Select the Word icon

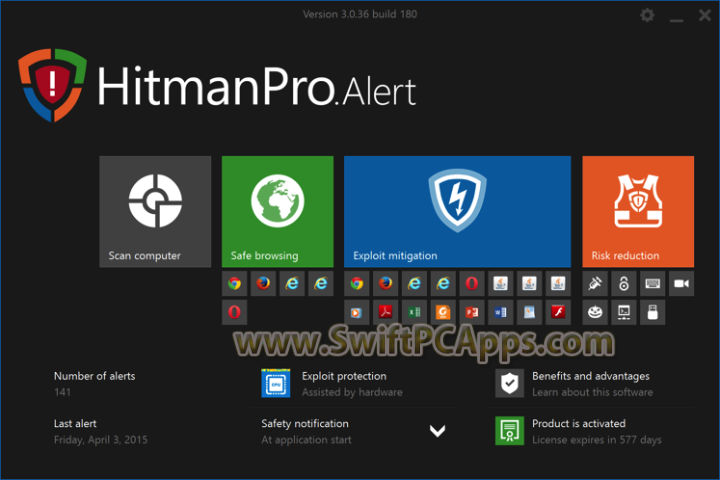501,312
